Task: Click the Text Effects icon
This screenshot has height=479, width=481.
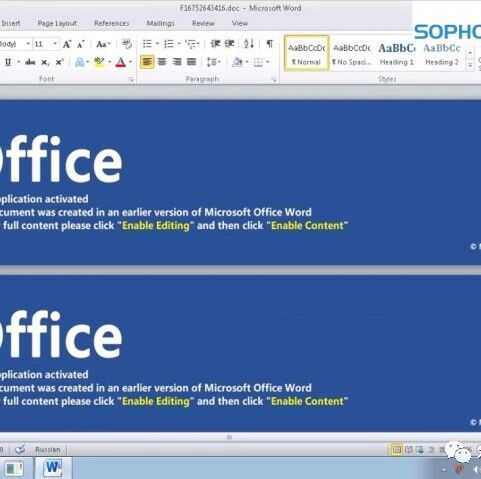Action: pyautogui.click(x=79, y=62)
